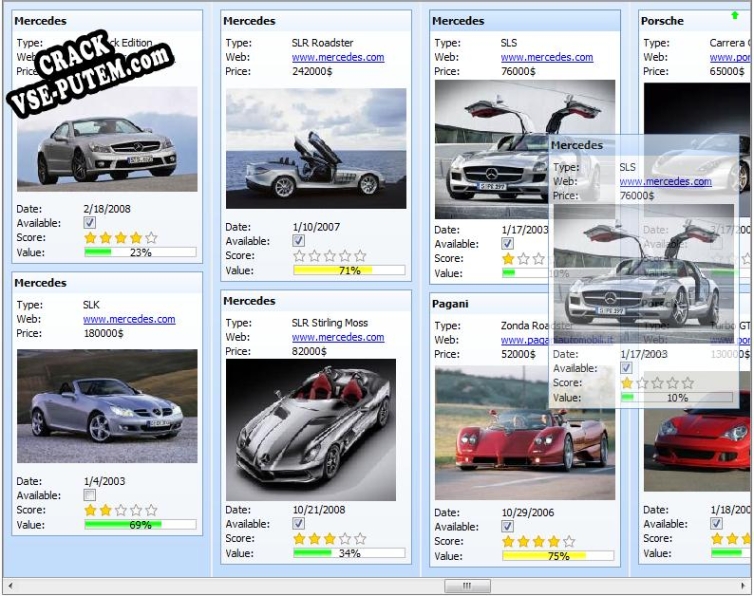Screen dimensions: 754x596
Task: Uncheck Available on card dated 2/18/2008
Action: tap(89, 222)
